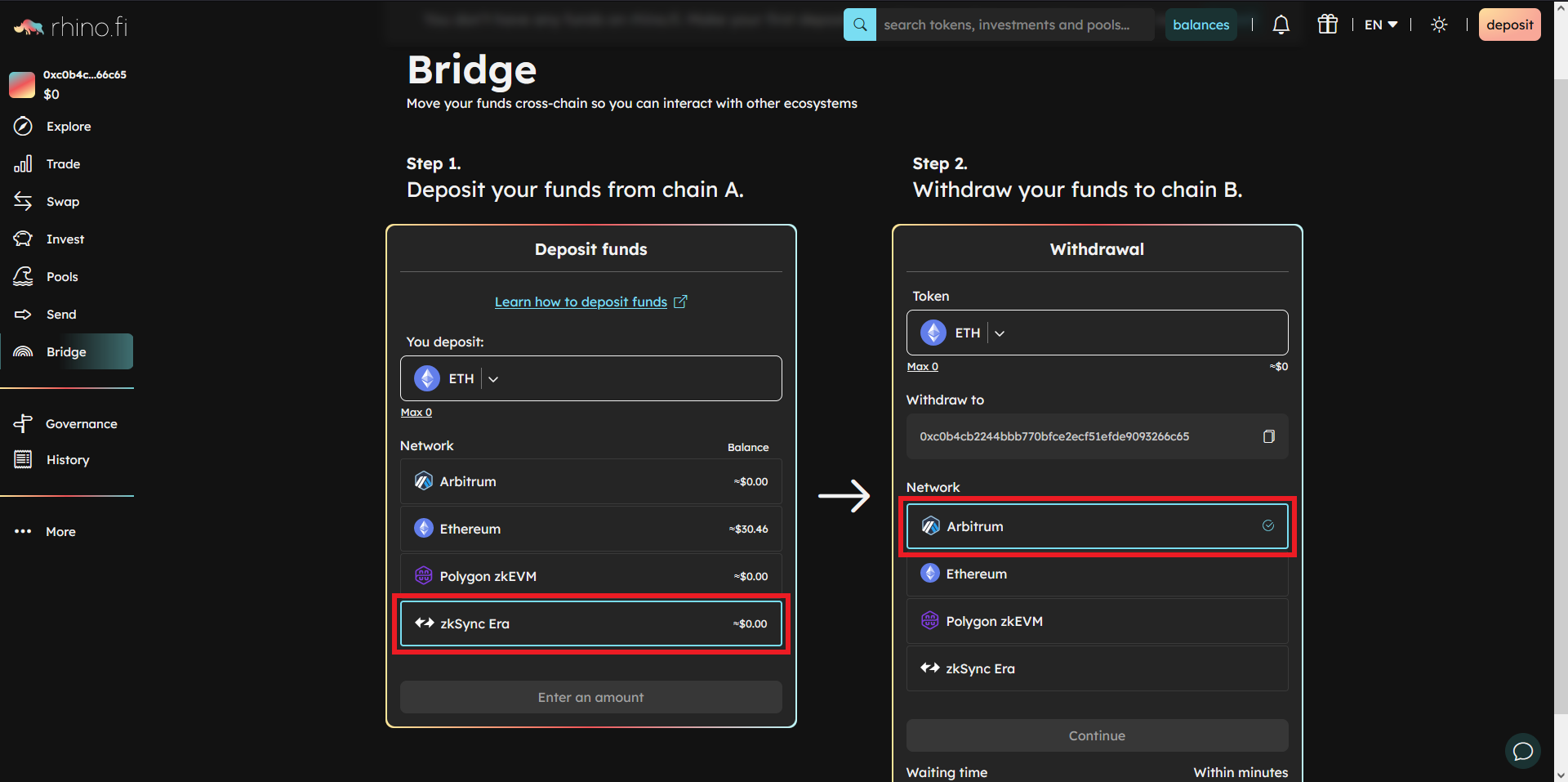Image resolution: width=1568 pixels, height=782 pixels.
Task: Open the chat support bubble
Action: (1522, 751)
